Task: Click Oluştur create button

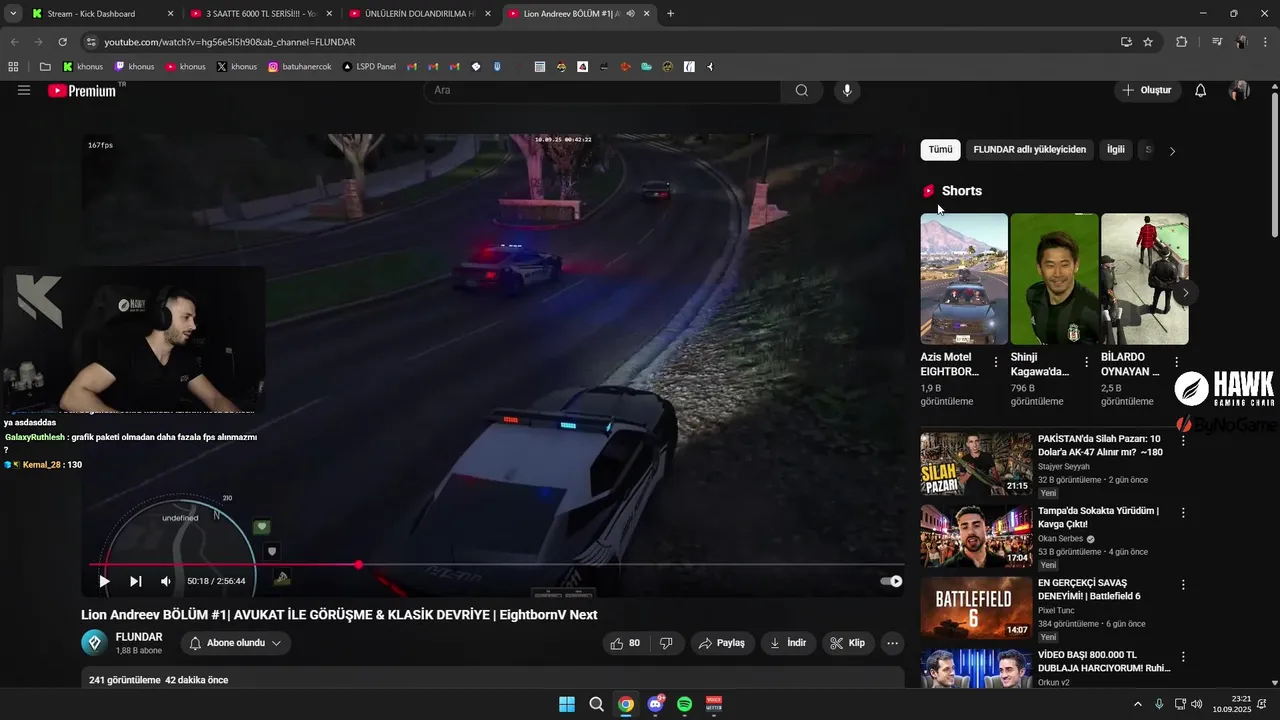Action: pos(1146,90)
